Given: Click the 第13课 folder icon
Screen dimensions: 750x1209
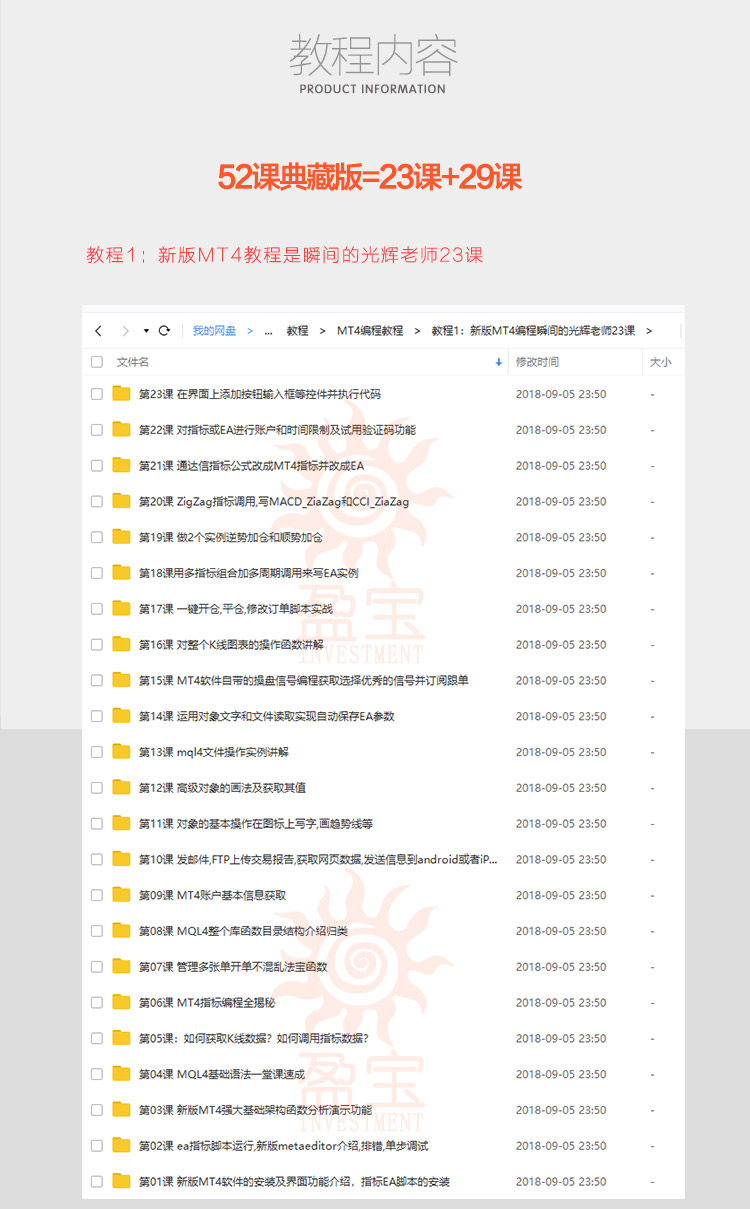Looking at the screenshot, I should point(122,751).
